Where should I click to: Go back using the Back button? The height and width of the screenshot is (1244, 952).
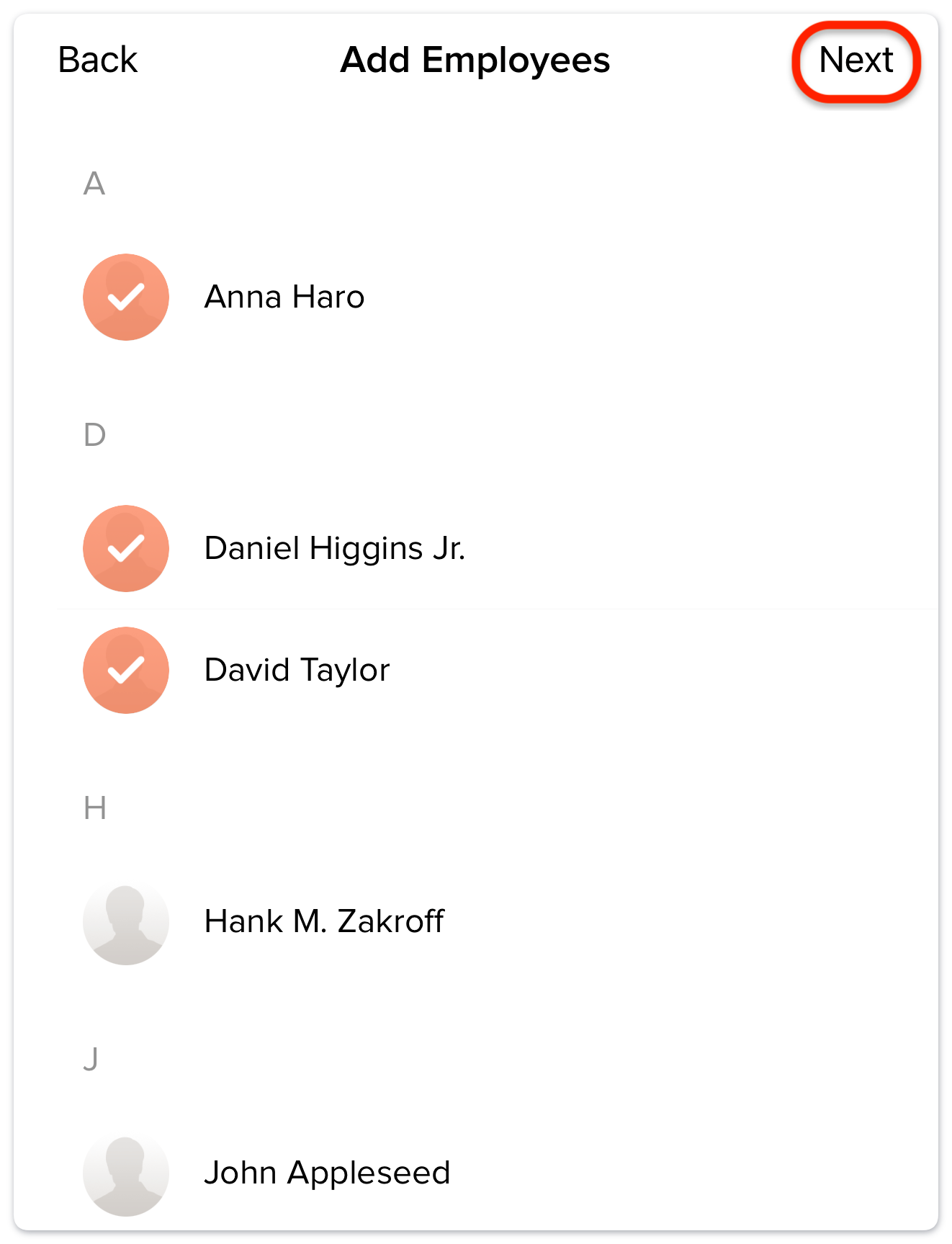point(97,60)
